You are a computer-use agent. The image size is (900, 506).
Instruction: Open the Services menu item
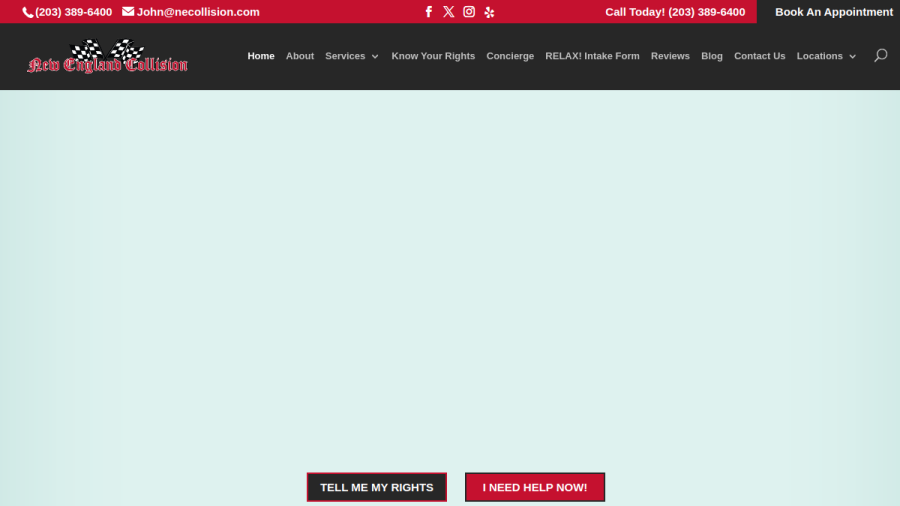pos(345,56)
